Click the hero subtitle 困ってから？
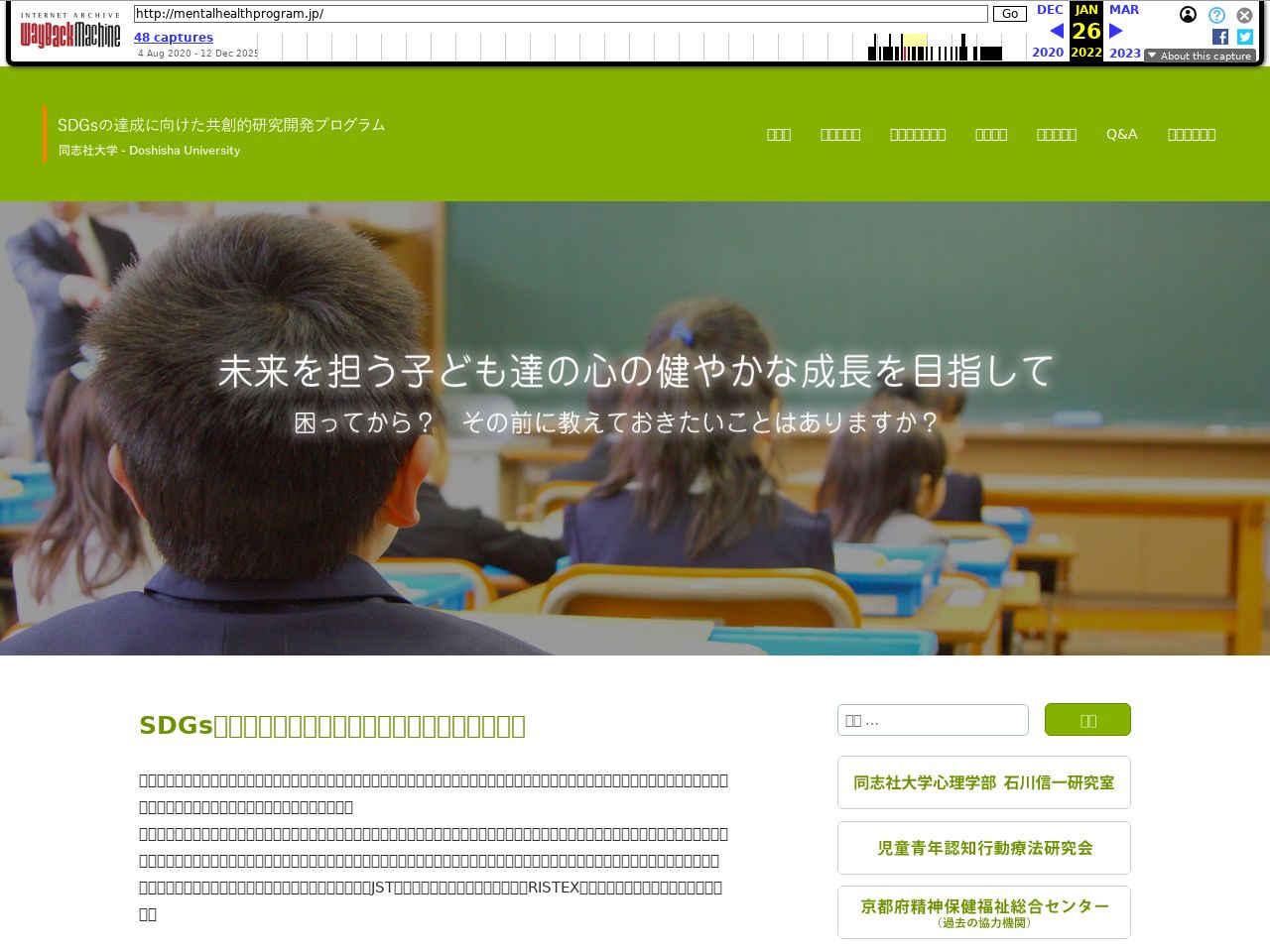This screenshot has height=952, width=1270. [x=617, y=422]
